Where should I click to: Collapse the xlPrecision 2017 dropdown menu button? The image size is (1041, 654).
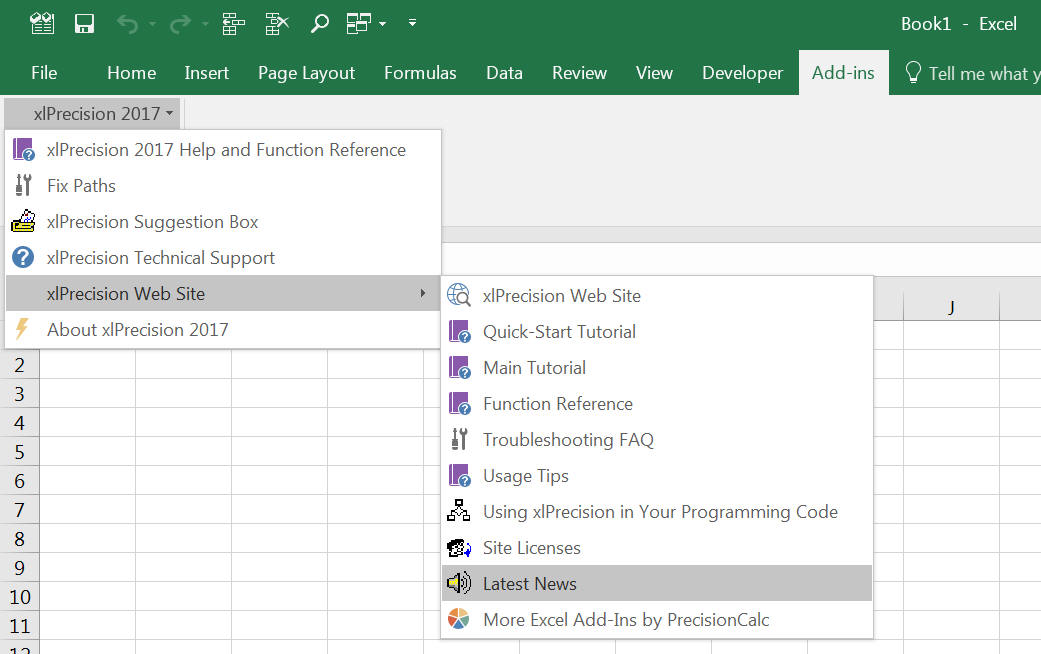(93, 114)
